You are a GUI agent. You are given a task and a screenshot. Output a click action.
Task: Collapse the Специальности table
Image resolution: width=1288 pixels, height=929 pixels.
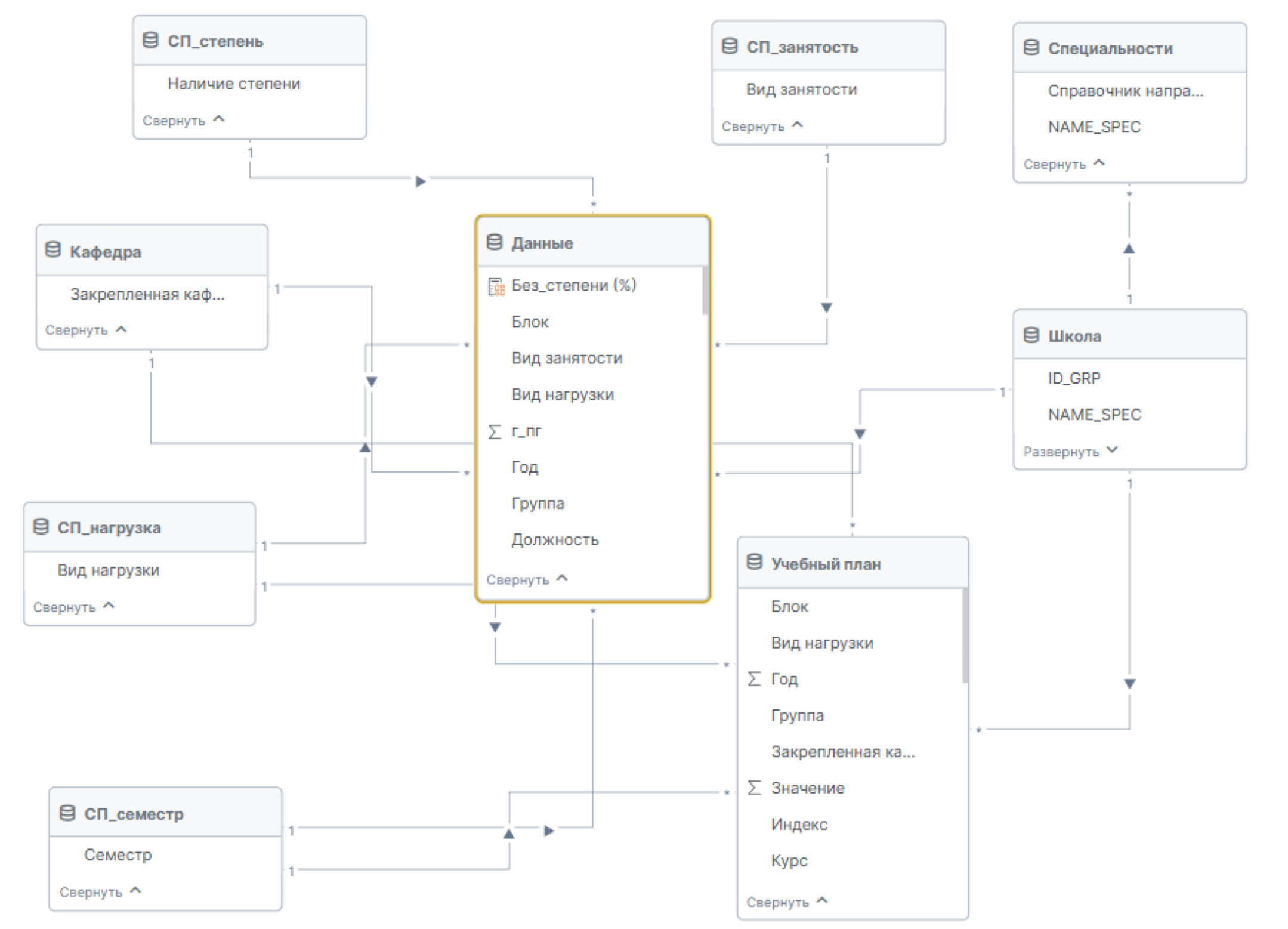point(1063,163)
